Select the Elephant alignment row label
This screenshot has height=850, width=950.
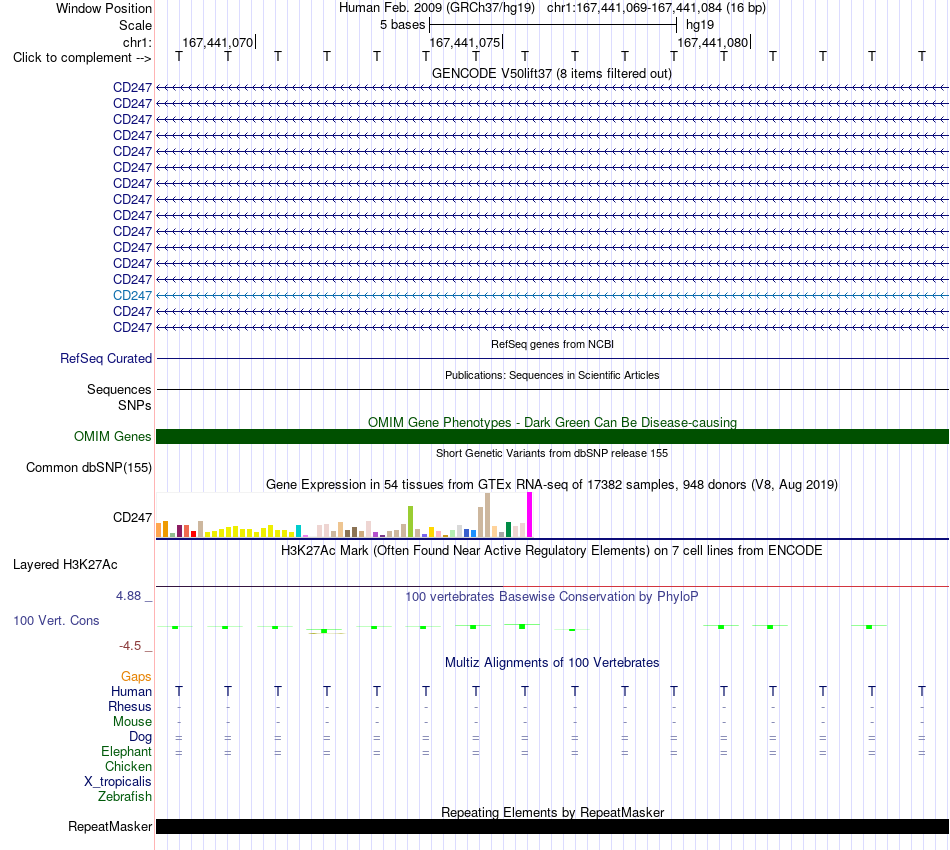pos(127,752)
